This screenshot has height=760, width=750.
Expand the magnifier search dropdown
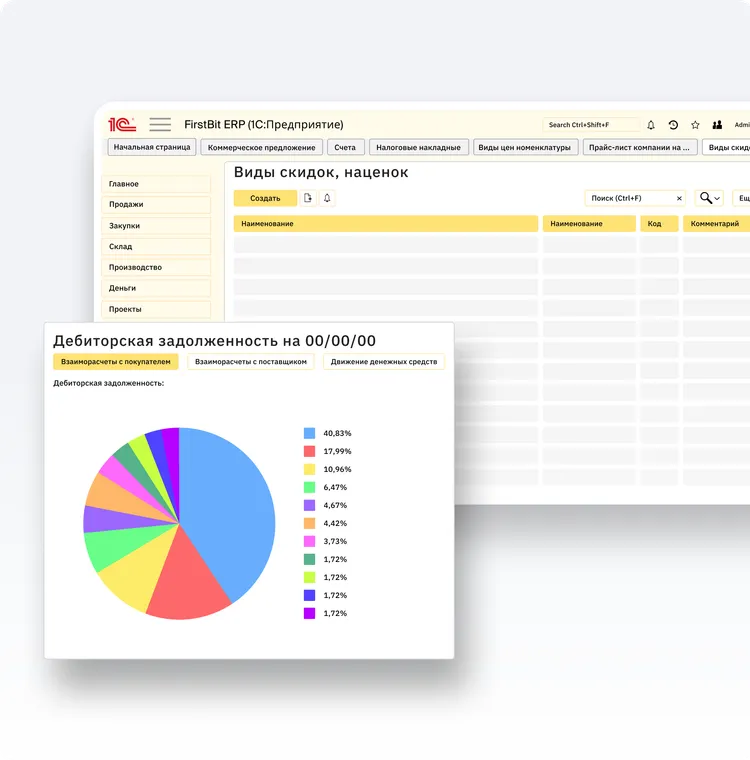710,198
